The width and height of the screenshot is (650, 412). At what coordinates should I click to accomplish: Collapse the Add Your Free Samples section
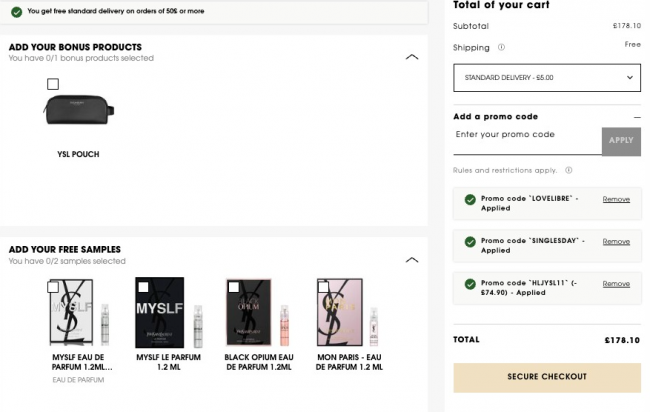412,260
